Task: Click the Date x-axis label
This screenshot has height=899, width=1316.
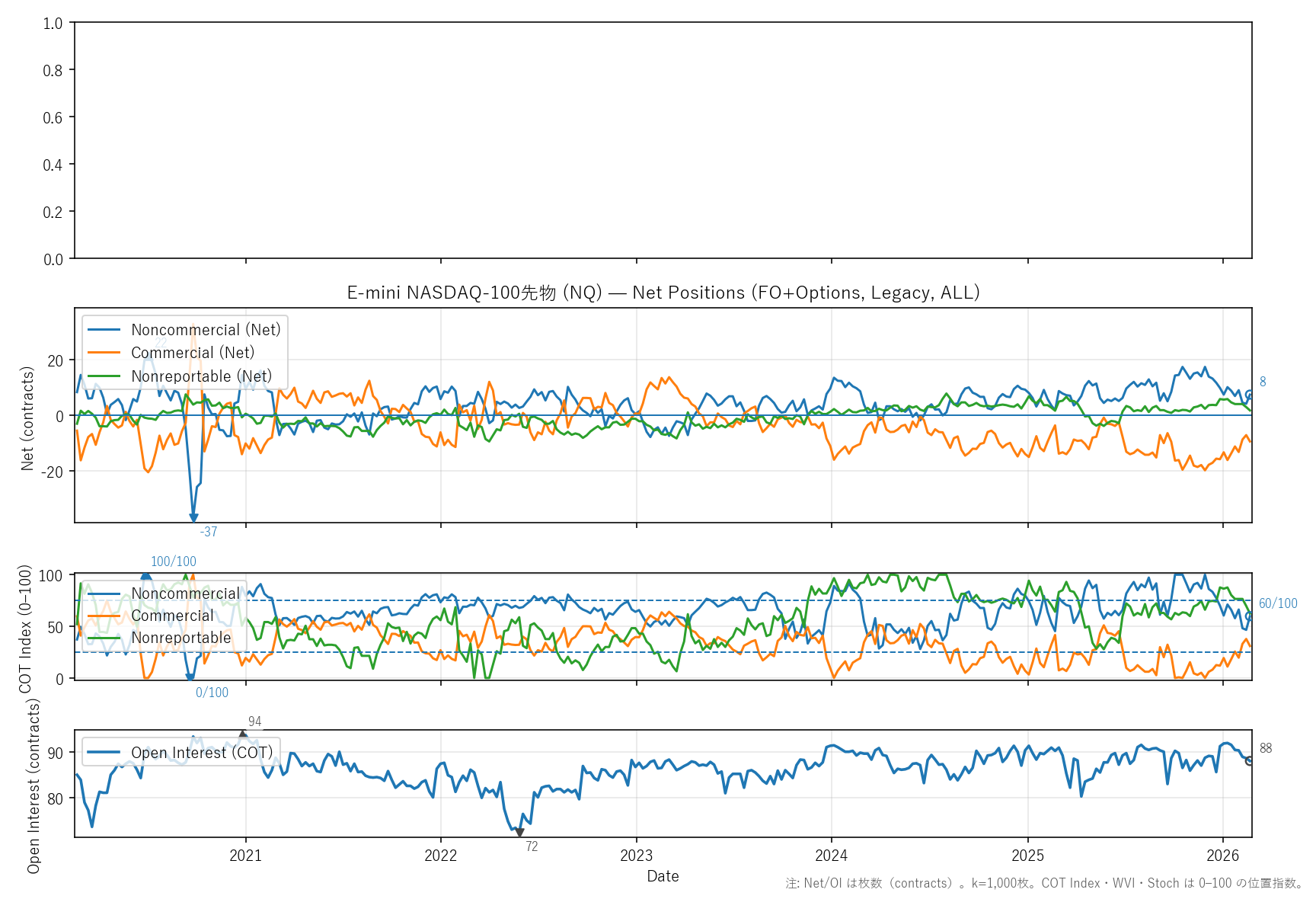Action: pyautogui.click(x=663, y=876)
